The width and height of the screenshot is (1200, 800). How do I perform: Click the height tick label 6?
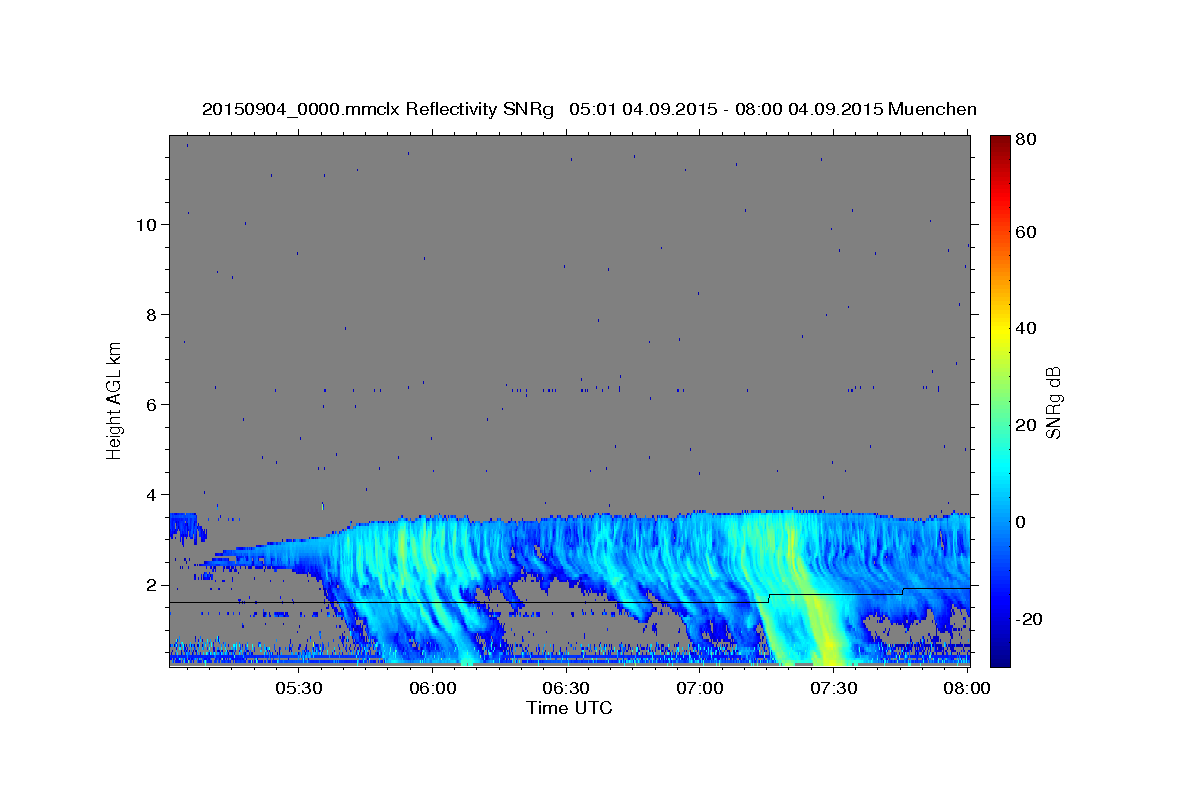click(x=152, y=404)
